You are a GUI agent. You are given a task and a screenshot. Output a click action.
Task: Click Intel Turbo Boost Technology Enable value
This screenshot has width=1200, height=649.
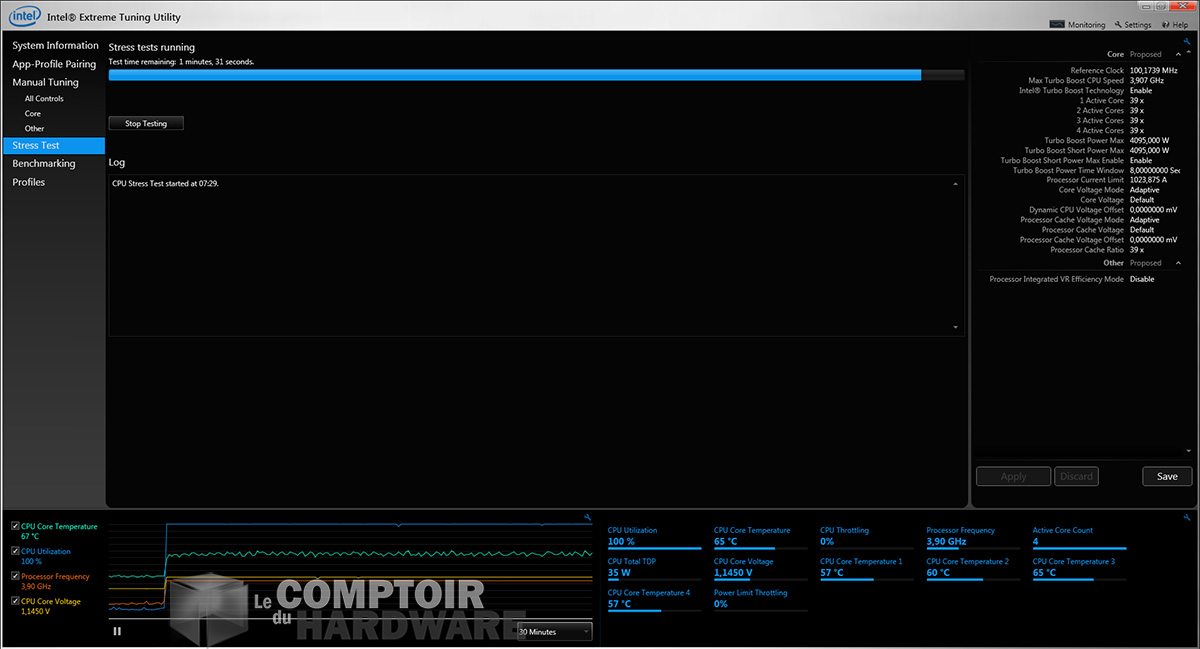coord(1141,91)
